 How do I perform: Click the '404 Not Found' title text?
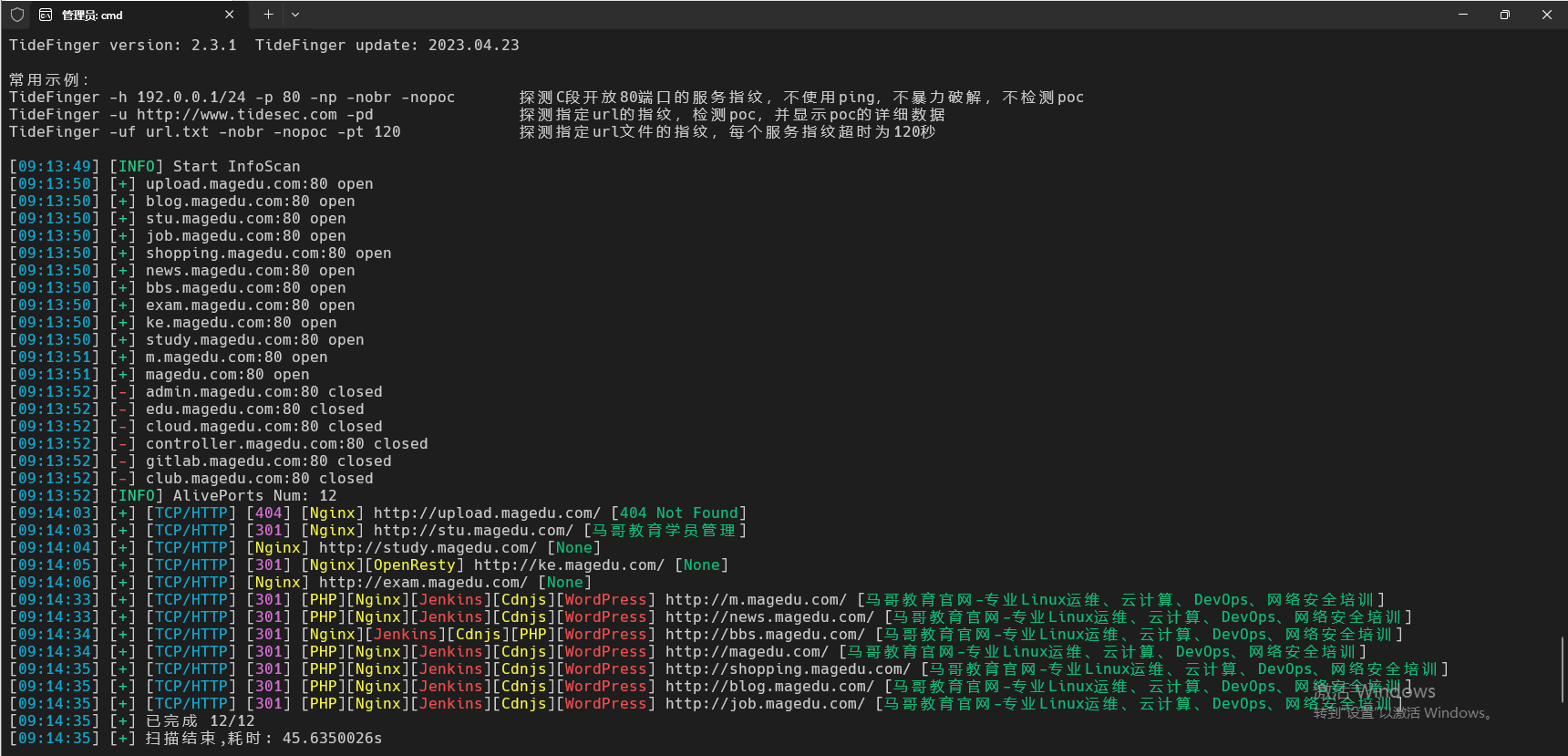(678, 513)
